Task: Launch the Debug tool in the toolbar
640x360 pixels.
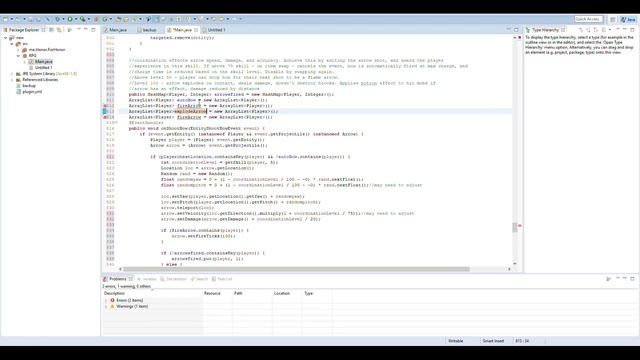Action: pyautogui.click(x=58, y=19)
